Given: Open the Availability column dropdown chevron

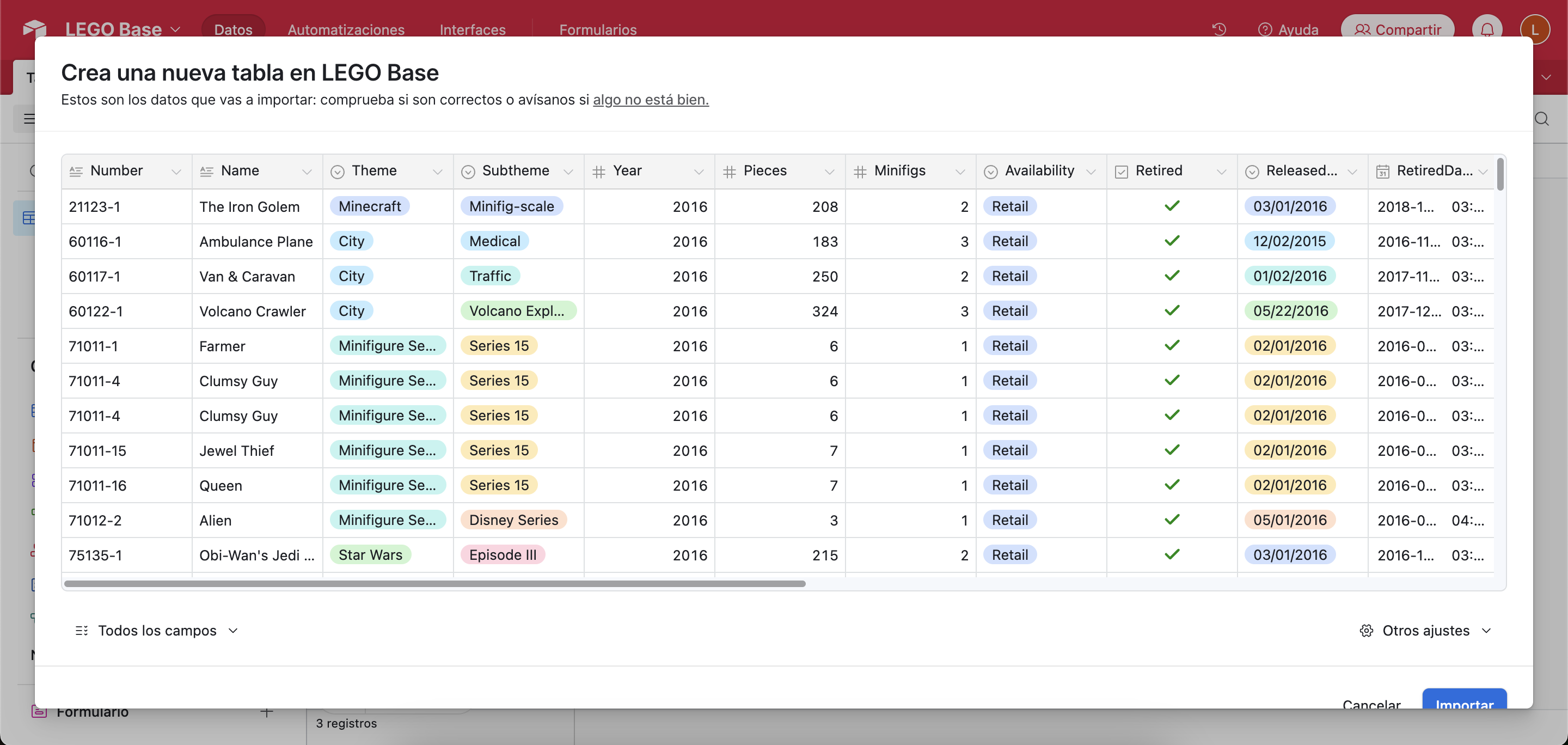Looking at the screenshot, I should coord(1091,172).
